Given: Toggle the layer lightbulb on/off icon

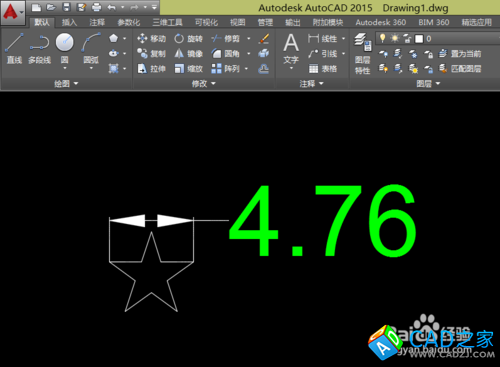Looking at the screenshot, I should (x=383, y=38).
